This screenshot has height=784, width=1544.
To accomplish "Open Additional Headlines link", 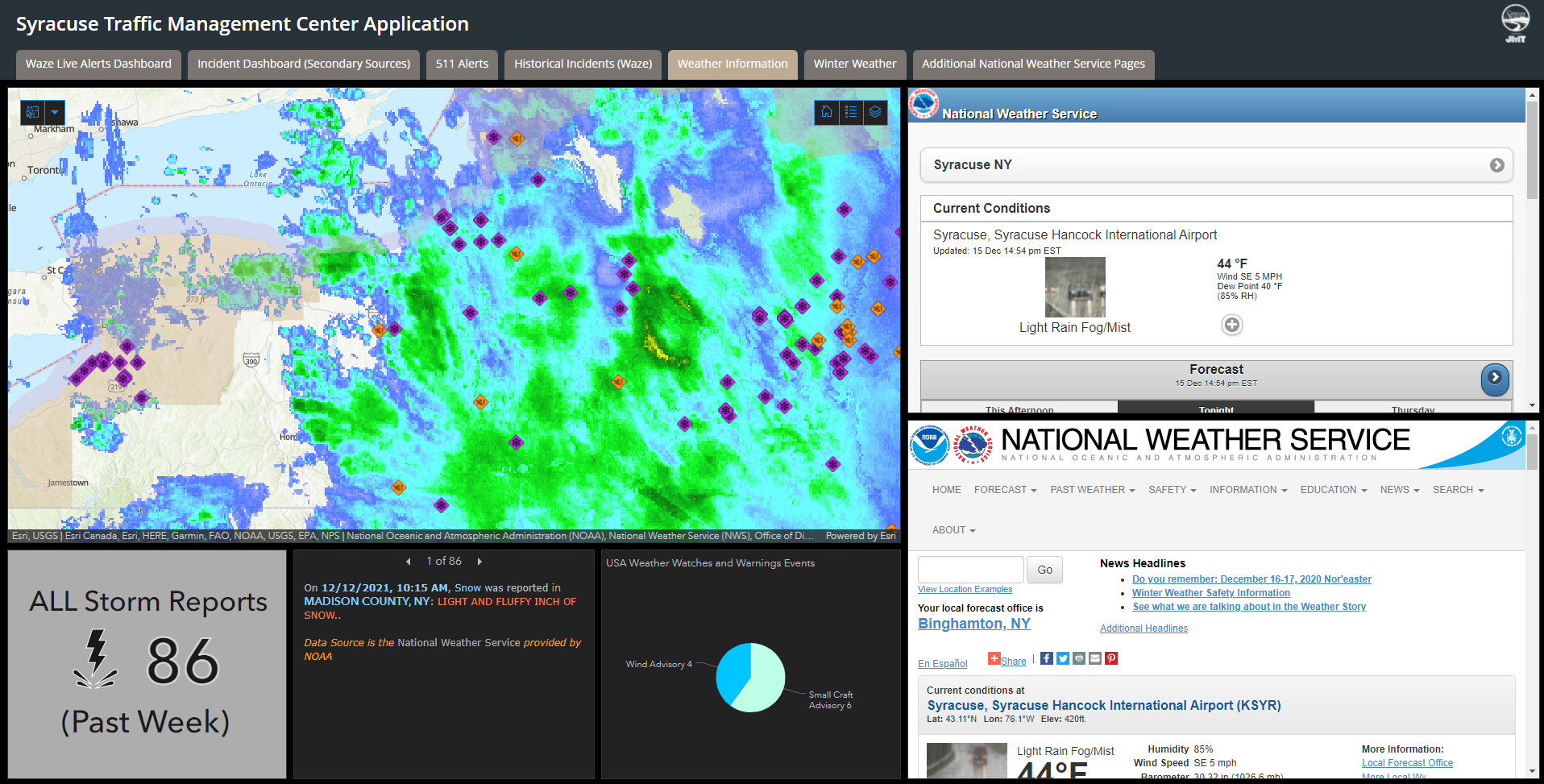I will 1143,628.
